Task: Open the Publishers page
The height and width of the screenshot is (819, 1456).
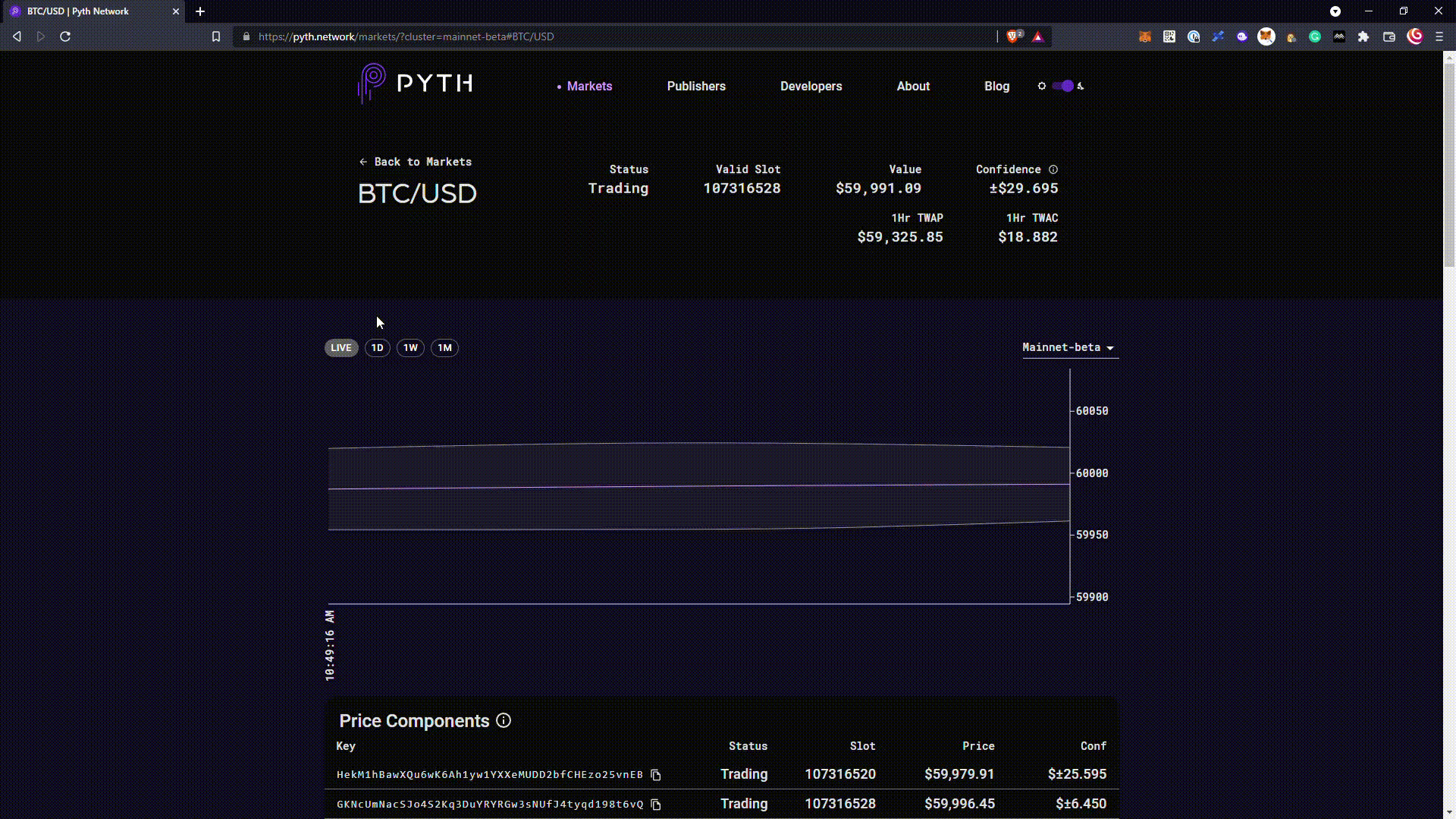Action: coord(696,86)
